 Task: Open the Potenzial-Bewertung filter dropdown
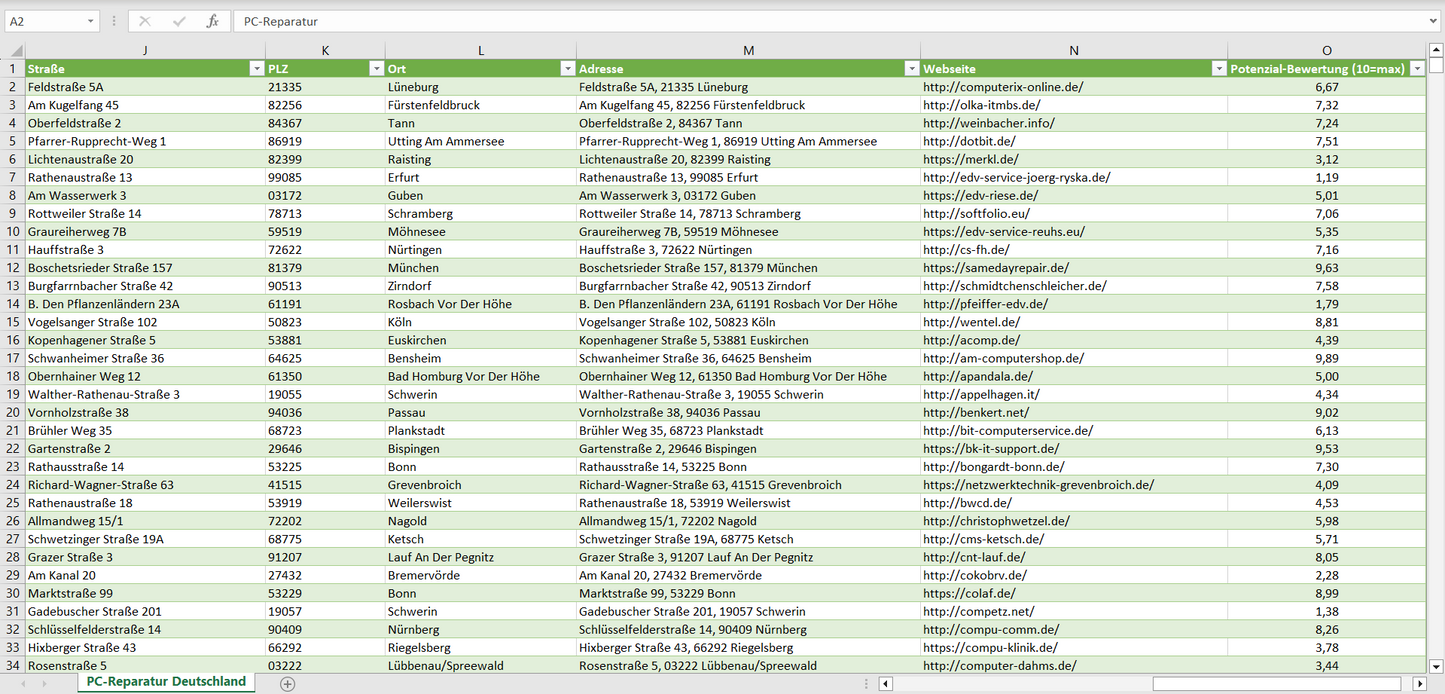[1416, 69]
